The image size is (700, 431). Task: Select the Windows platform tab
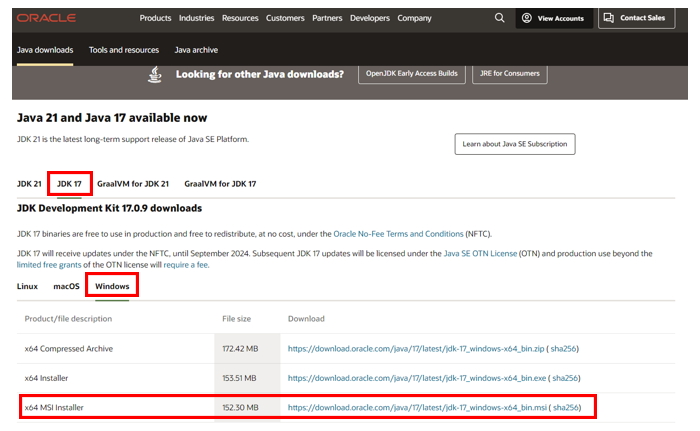point(112,286)
